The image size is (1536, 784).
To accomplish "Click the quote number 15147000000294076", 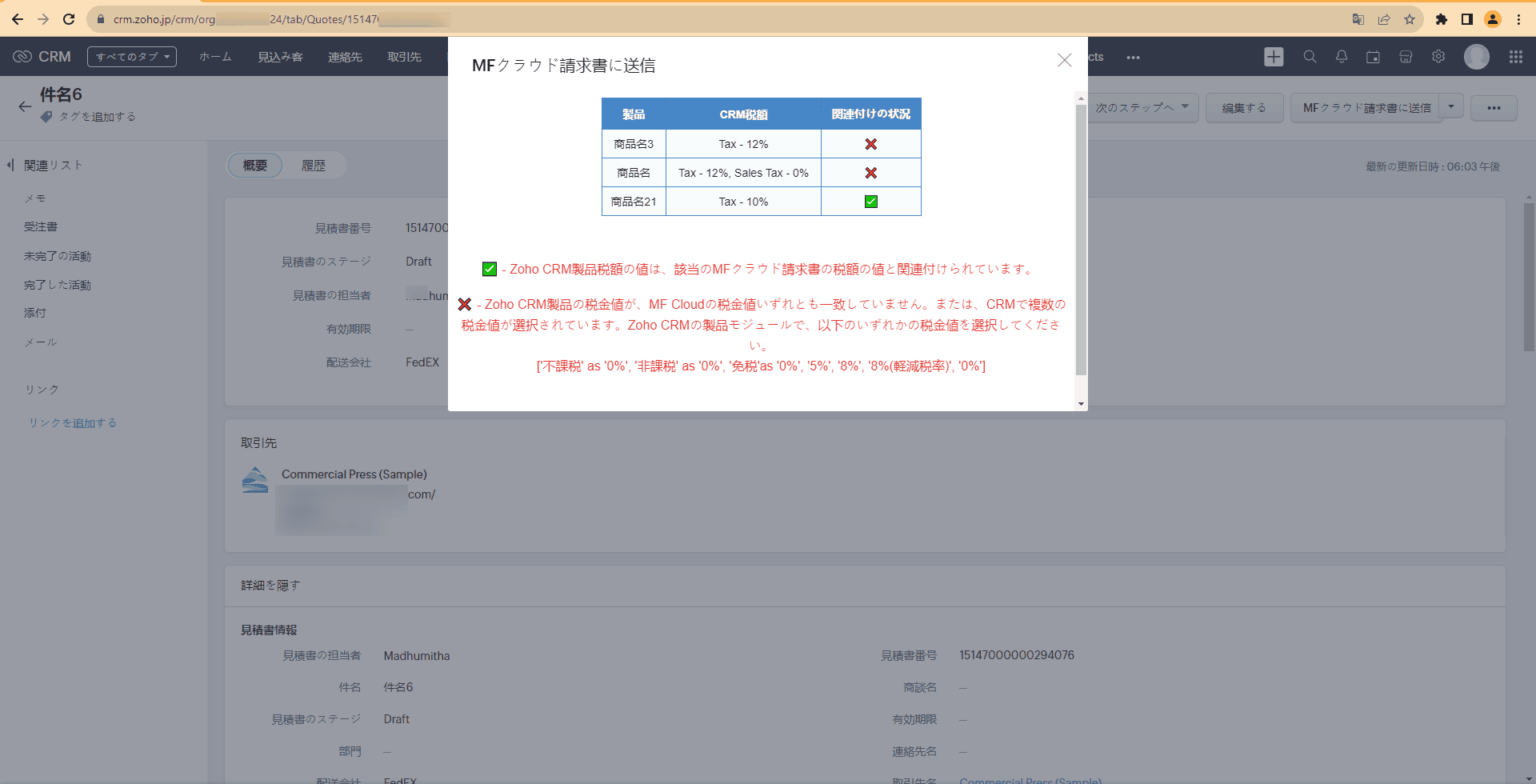I will 1017,655.
